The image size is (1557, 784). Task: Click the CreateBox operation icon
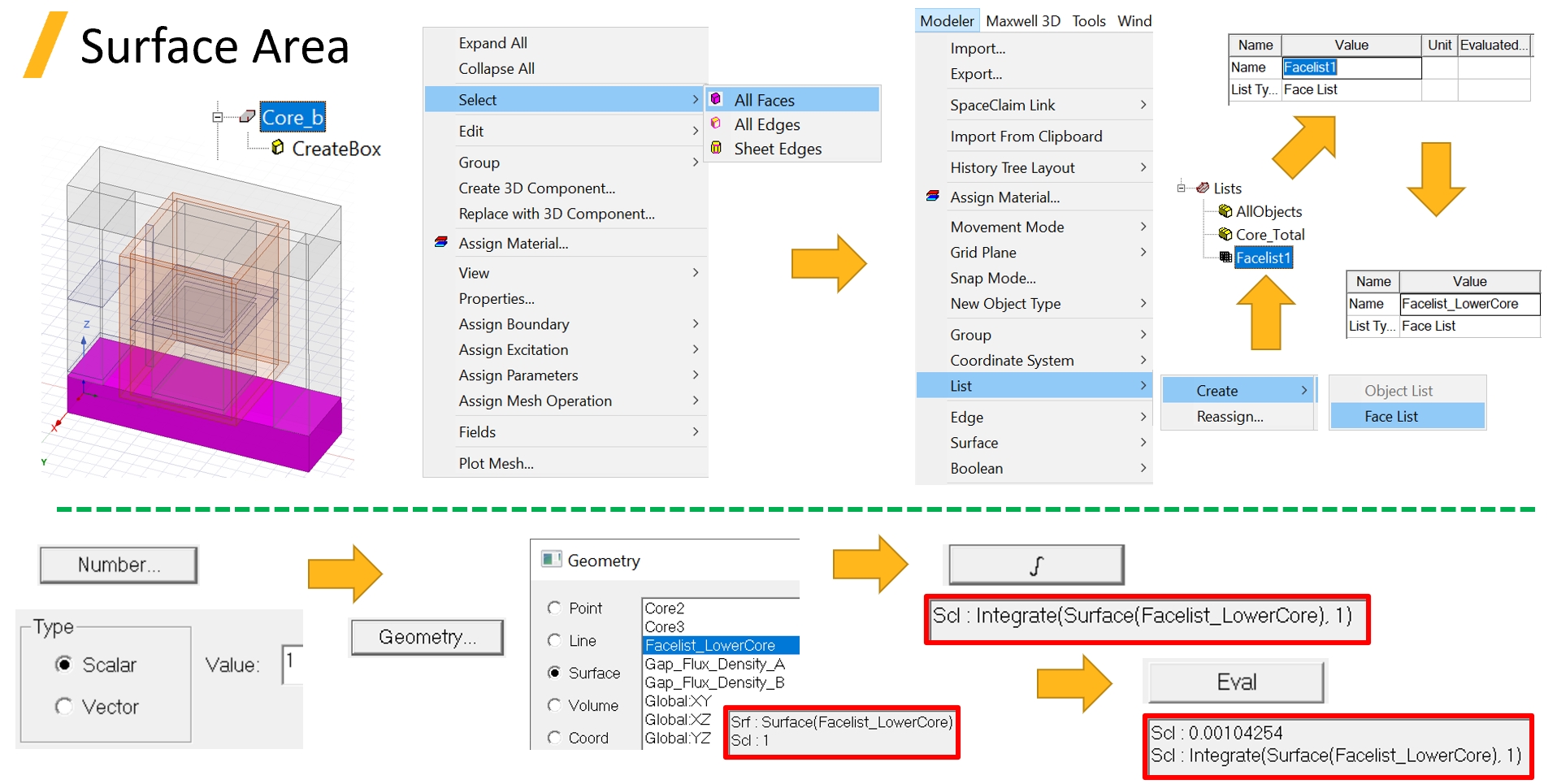tap(278, 147)
